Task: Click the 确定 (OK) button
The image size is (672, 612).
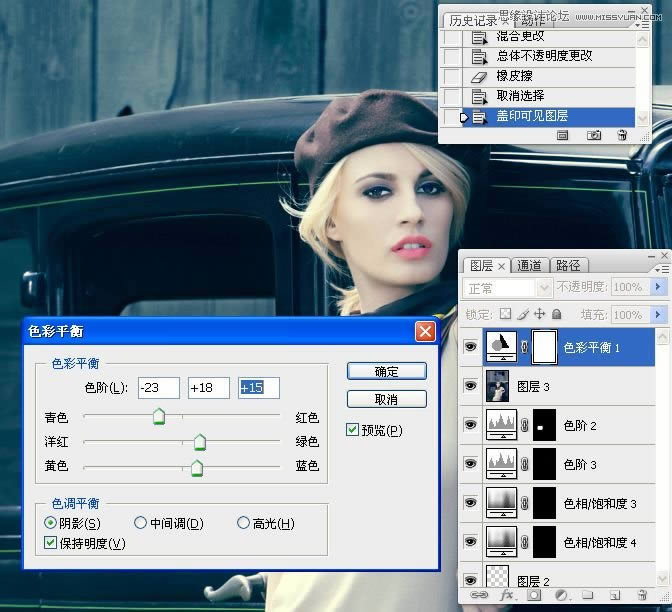Action: click(386, 371)
